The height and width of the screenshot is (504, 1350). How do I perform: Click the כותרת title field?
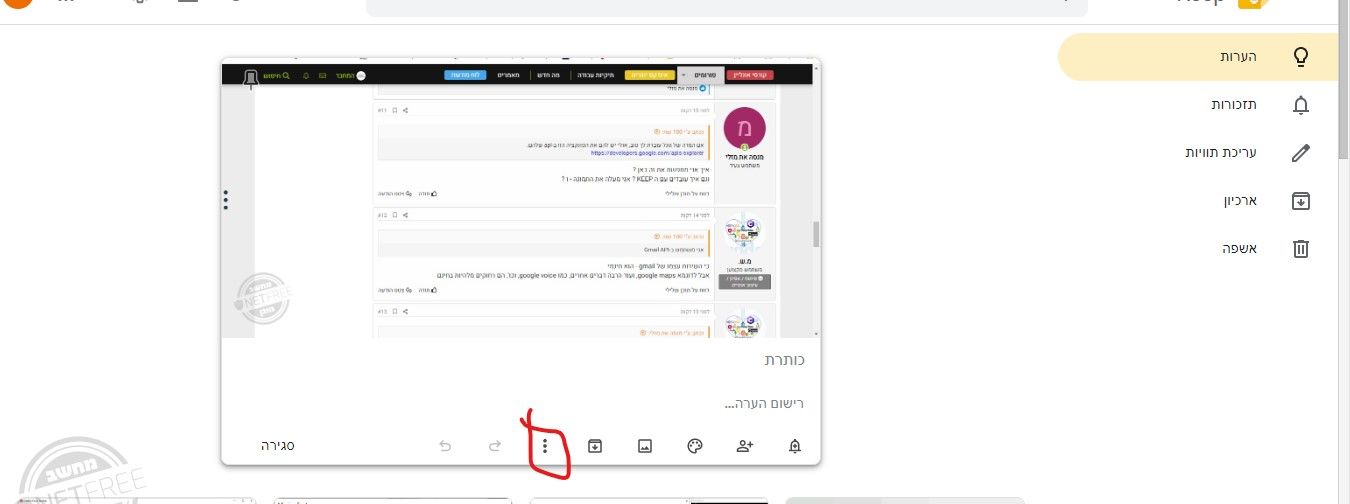point(520,359)
